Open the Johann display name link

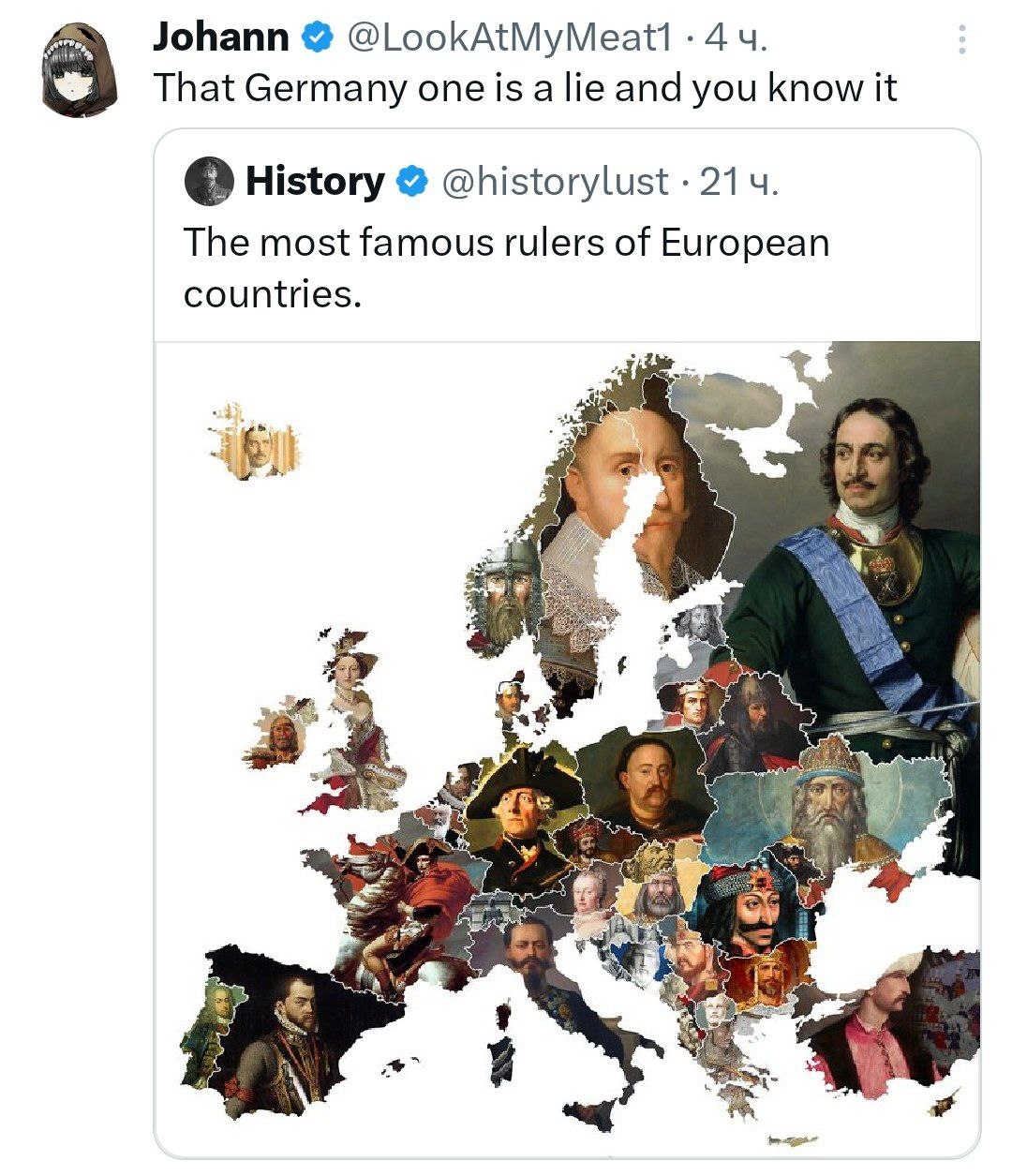pyautogui.click(x=221, y=37)
